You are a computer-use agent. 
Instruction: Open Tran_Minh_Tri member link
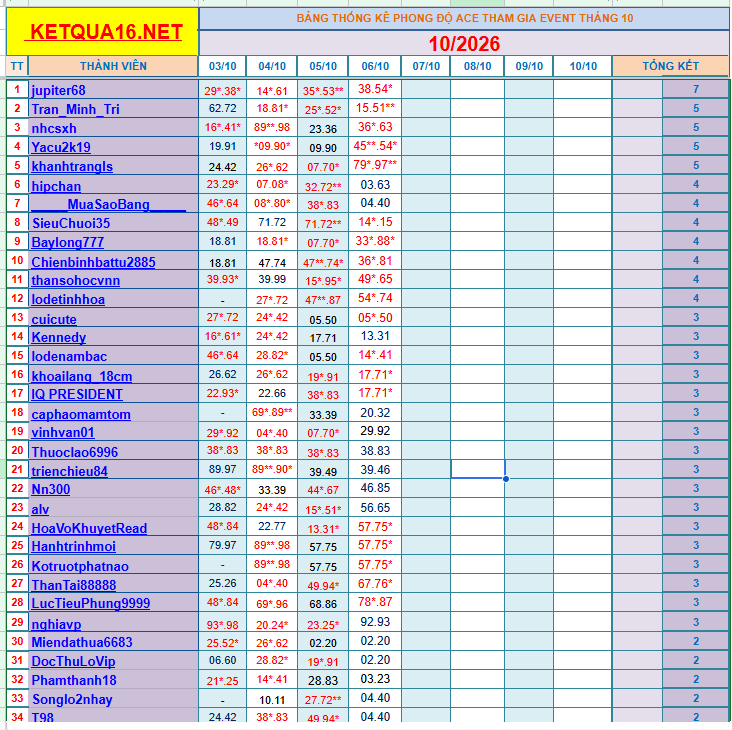(x=75, y=109)
